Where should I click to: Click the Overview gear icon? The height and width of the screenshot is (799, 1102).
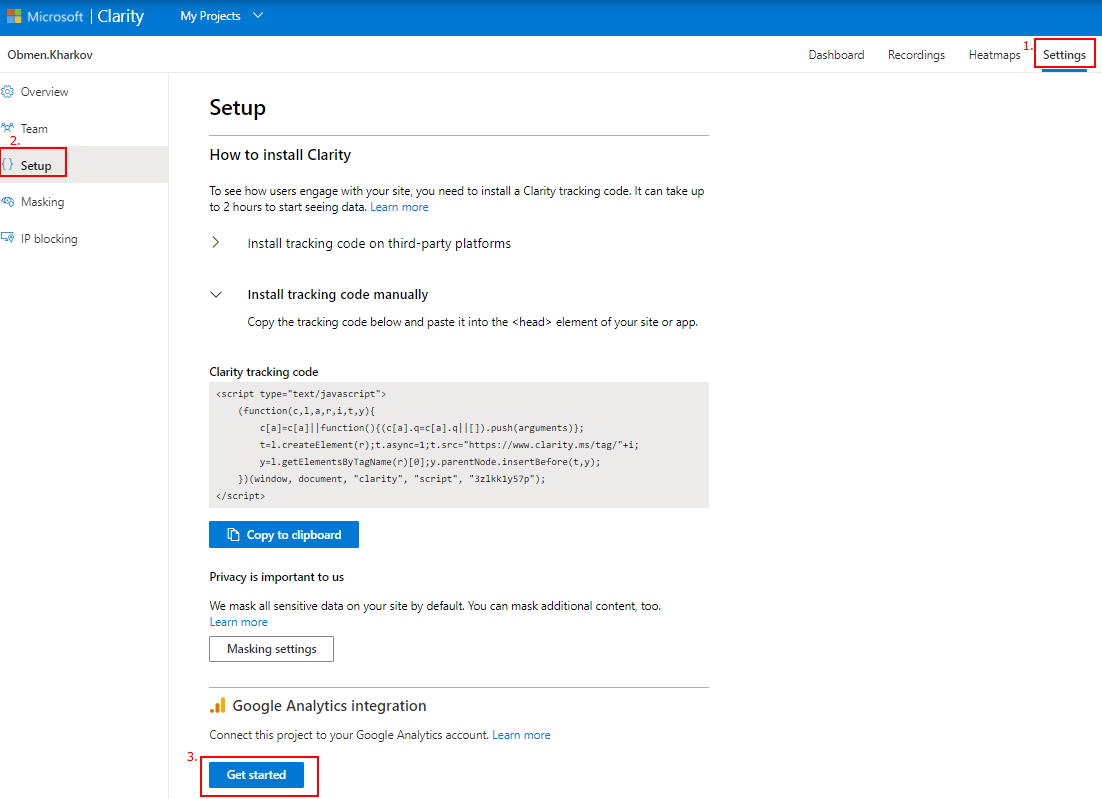[8, 91]
